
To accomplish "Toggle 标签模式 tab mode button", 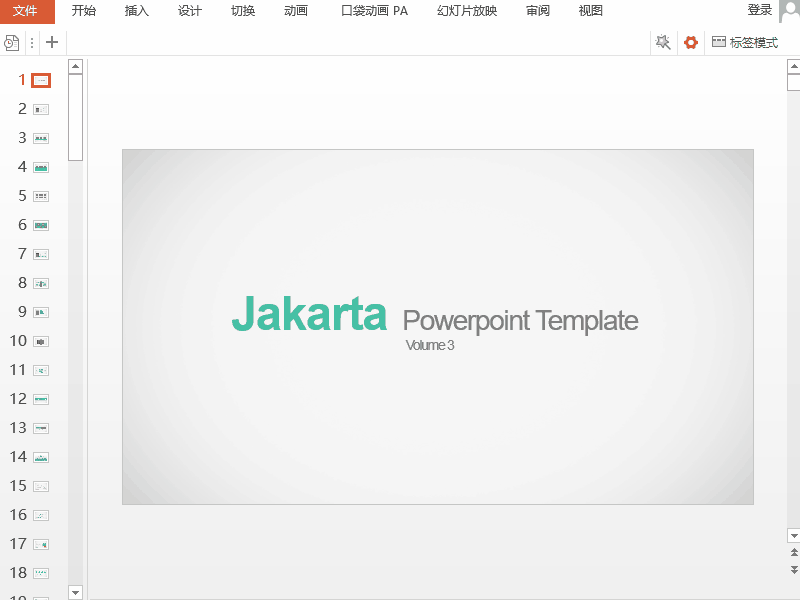I will point(745,42).
